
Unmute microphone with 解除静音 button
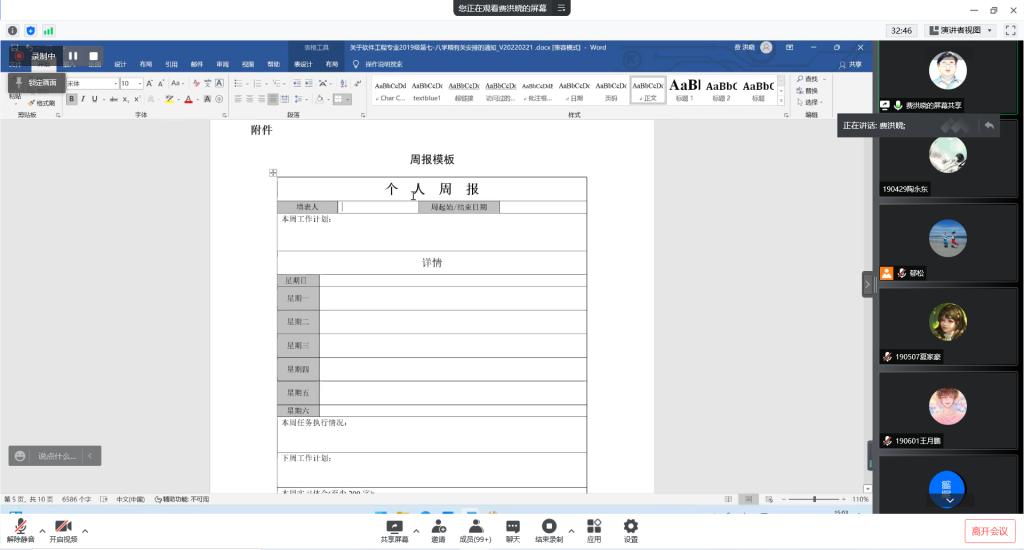coord(19,529)
